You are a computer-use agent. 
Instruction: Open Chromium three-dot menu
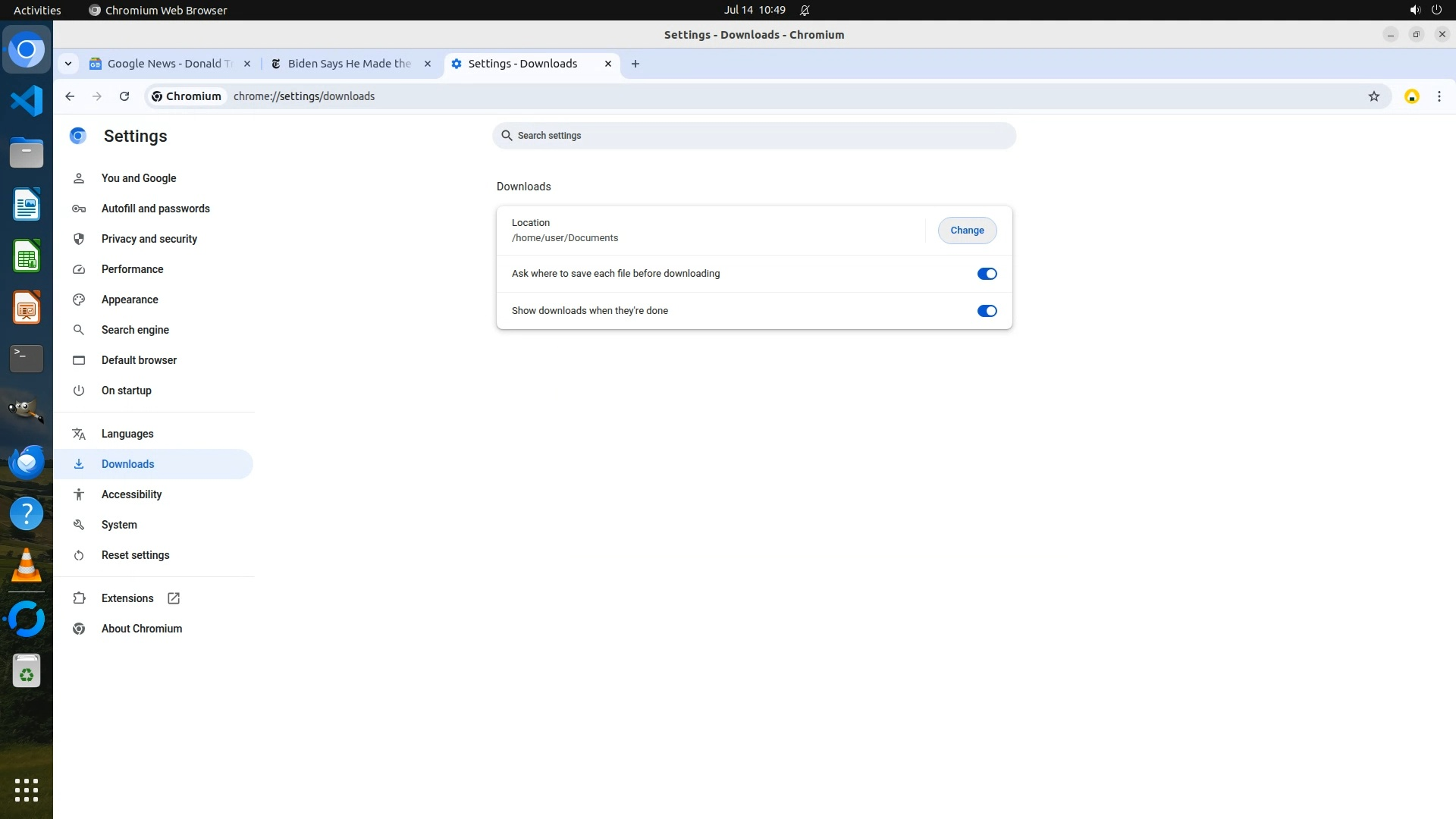click(1439, 96)
